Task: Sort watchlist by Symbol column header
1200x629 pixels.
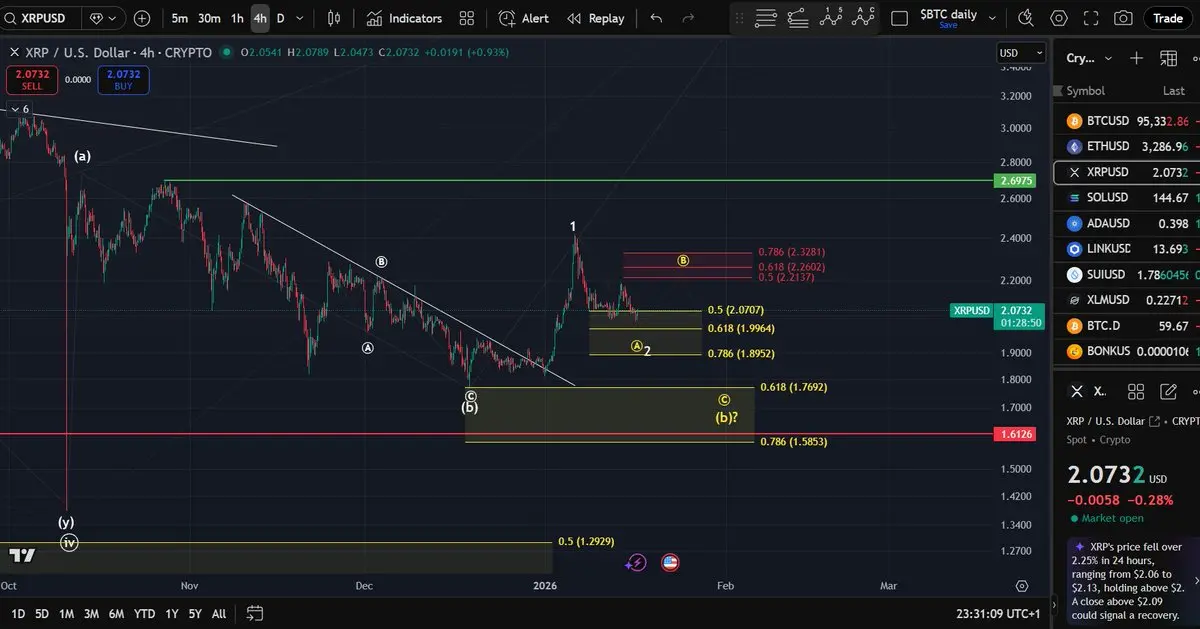Action: coord(1085,90)
